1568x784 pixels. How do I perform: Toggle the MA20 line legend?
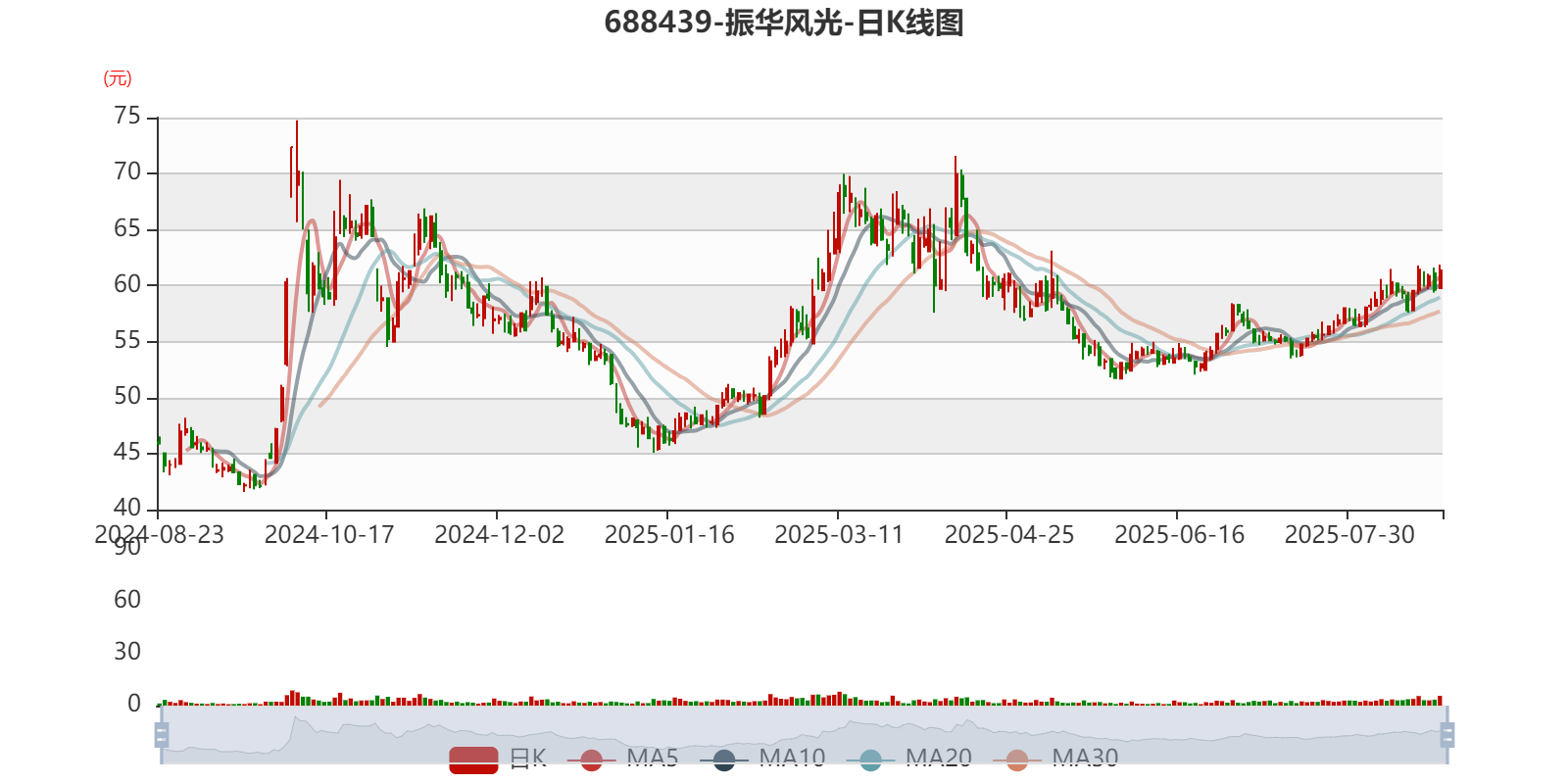909,759
